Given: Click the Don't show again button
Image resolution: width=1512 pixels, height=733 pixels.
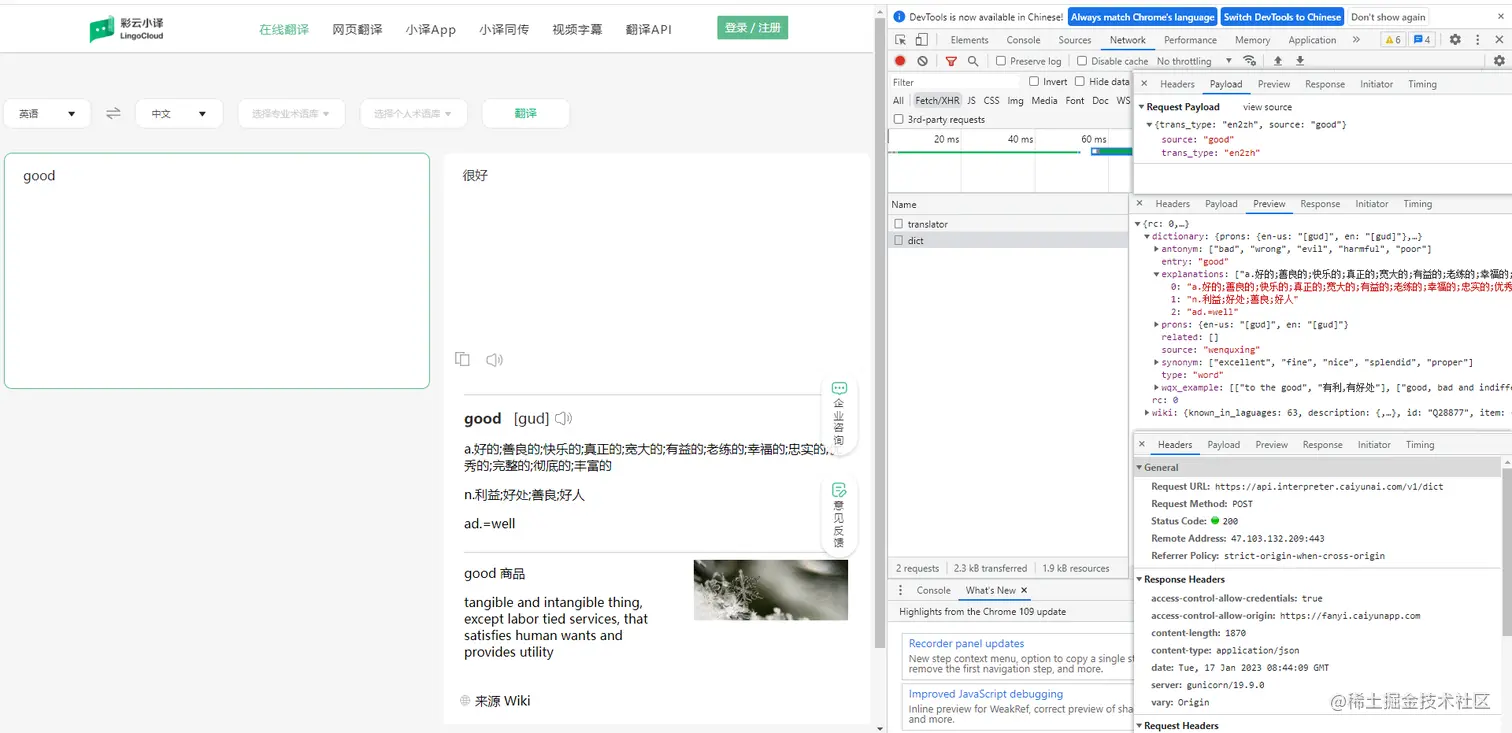Looking at the screenshot, I should coord(1388,17).
